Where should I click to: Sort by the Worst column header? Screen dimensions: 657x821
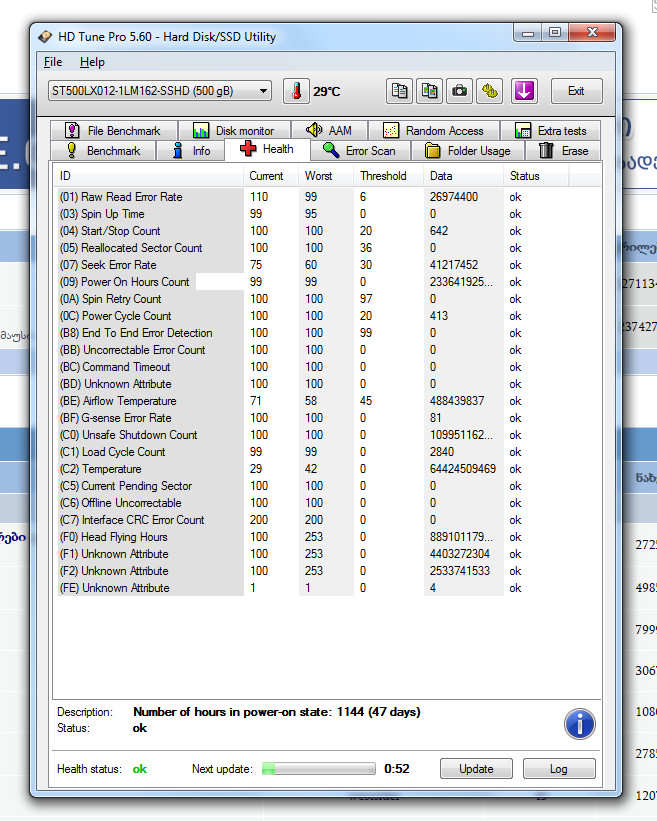[327, 176]
